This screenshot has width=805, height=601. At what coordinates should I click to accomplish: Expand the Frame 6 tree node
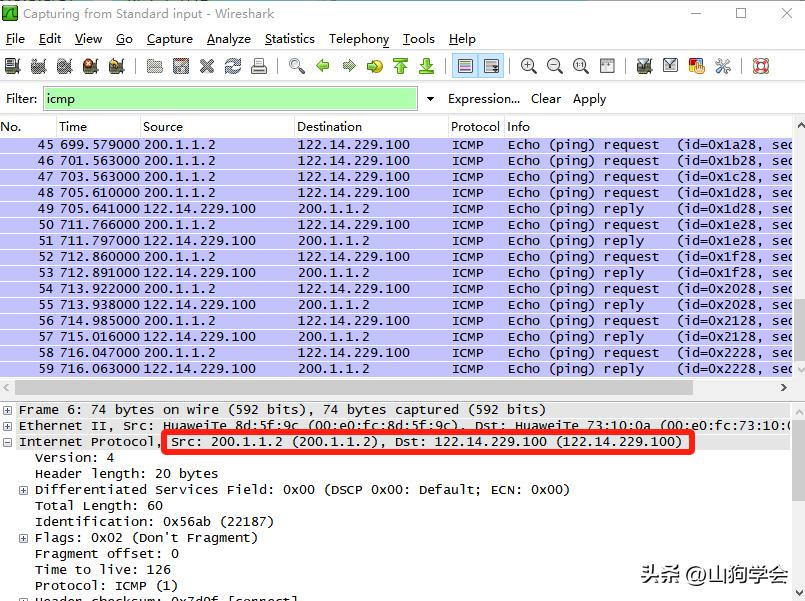[8, 410]
